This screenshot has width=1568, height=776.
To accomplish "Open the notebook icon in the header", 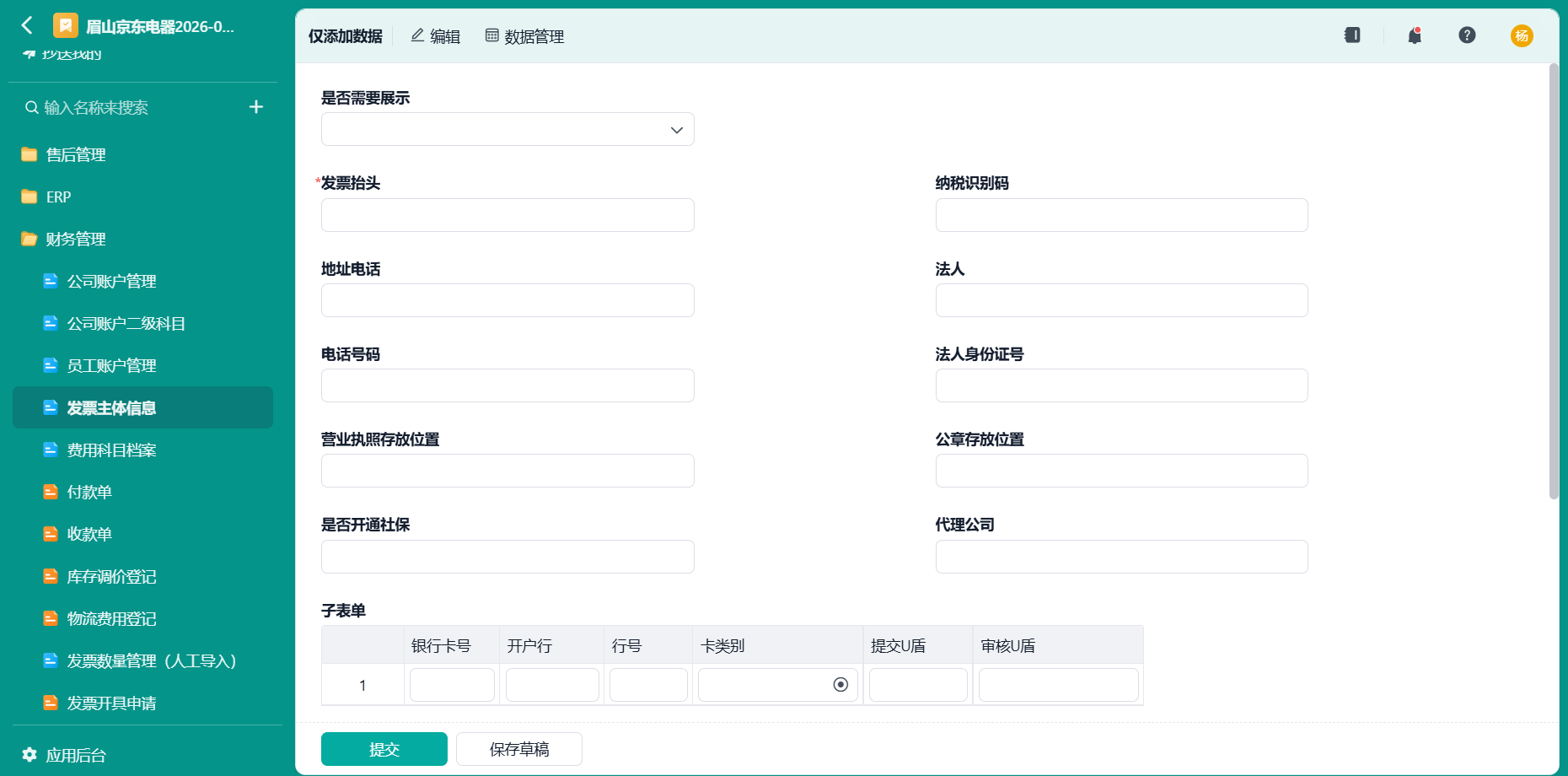I will pyautogui.click(x=1352, y=35).
